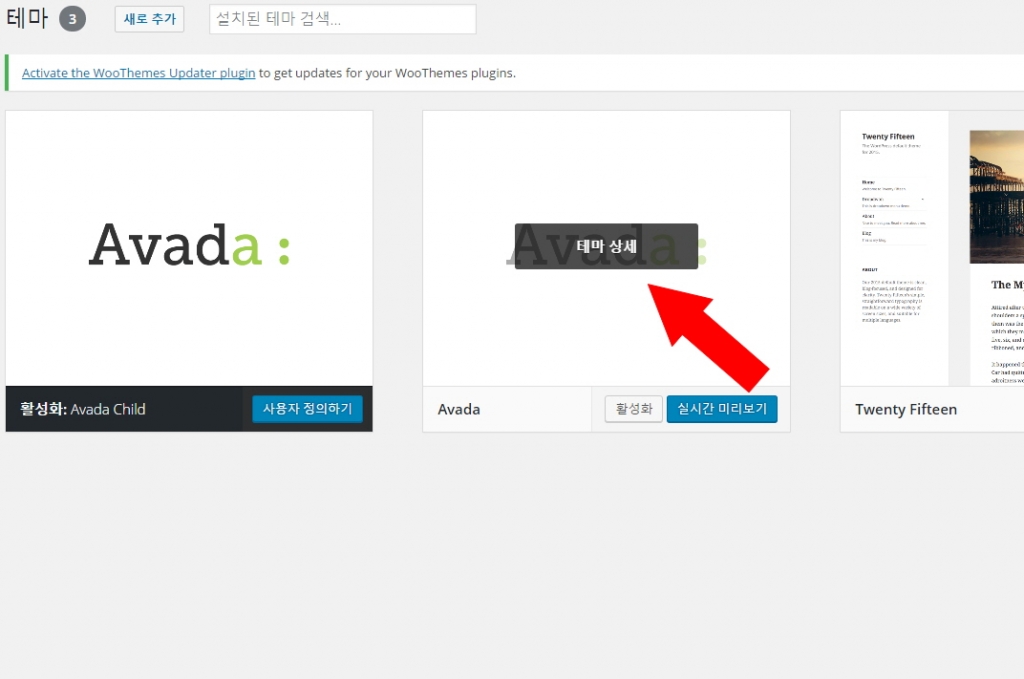Click the 활성화 button for Avada theme
Image resolution: width=1024 pixels, height=679 pixels.
[633, 409]
